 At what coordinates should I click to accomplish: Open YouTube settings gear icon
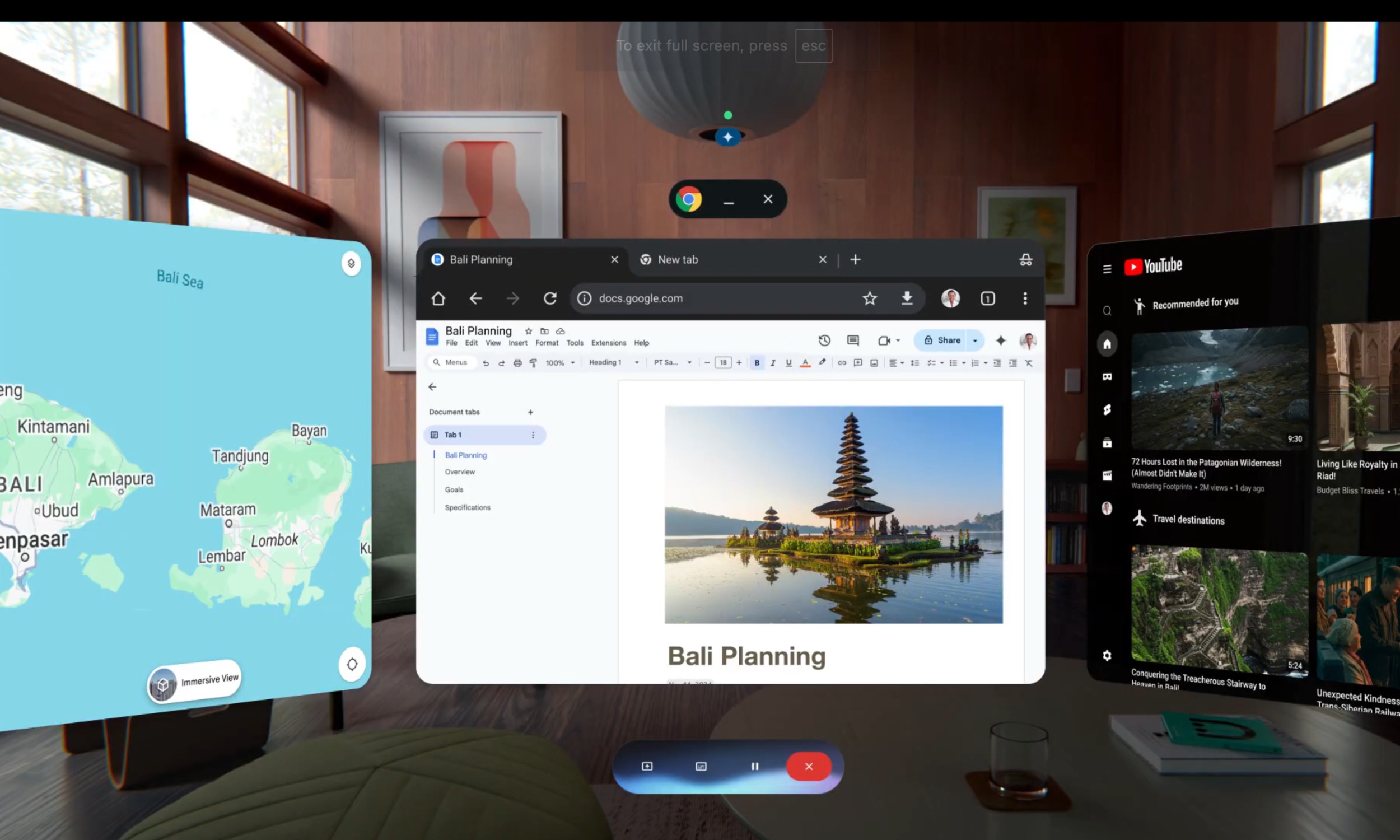coord(1107,655)
